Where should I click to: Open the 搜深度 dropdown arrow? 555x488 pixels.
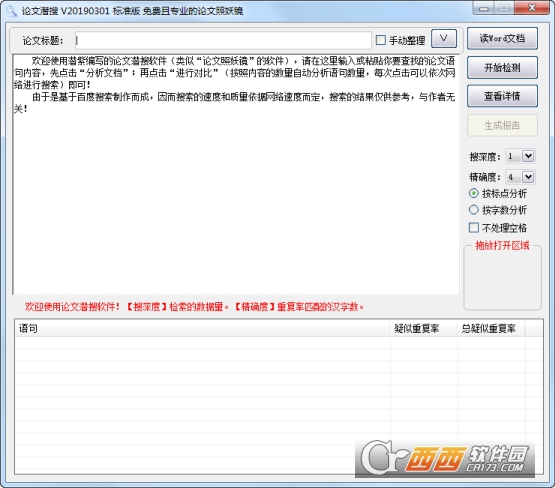(x=528, y=156)
